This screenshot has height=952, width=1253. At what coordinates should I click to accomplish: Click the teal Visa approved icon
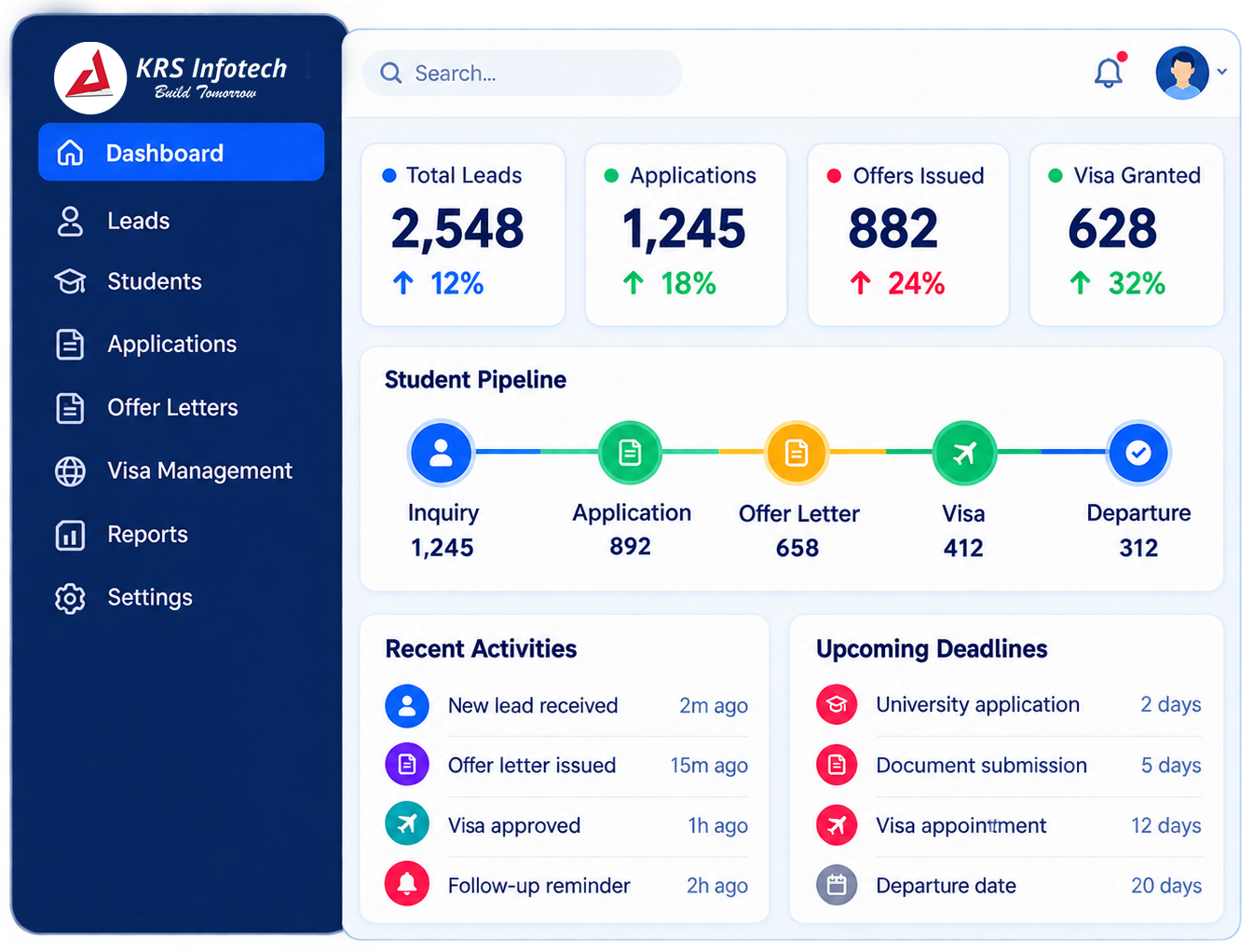[x=407, y=824]
